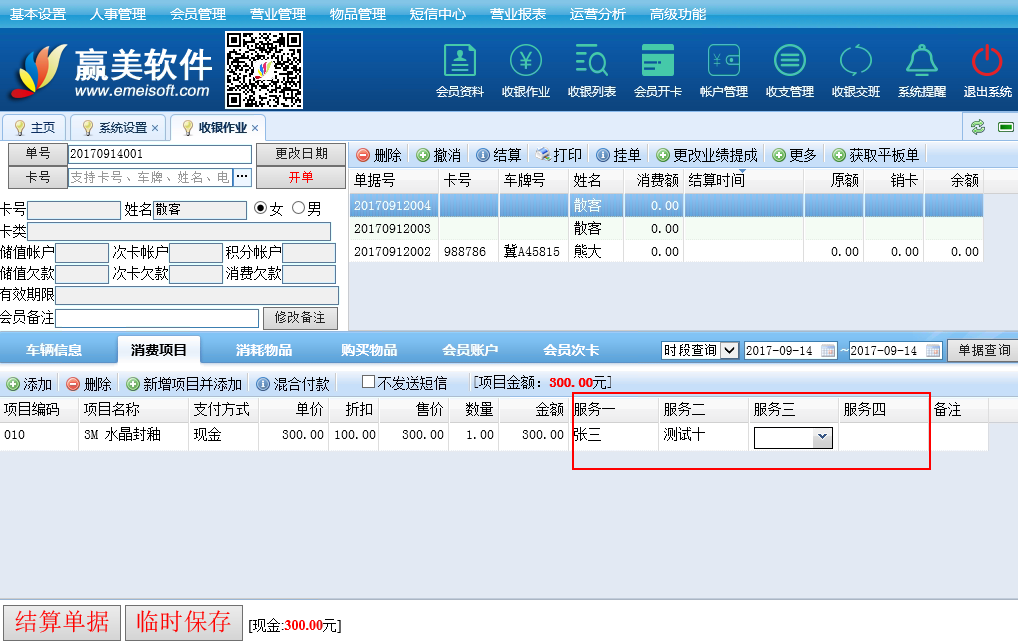Open the 营业报表 menu
The width and height of the screenshot is (1018, 642).
pyautogui.click(x=517, y=14)
